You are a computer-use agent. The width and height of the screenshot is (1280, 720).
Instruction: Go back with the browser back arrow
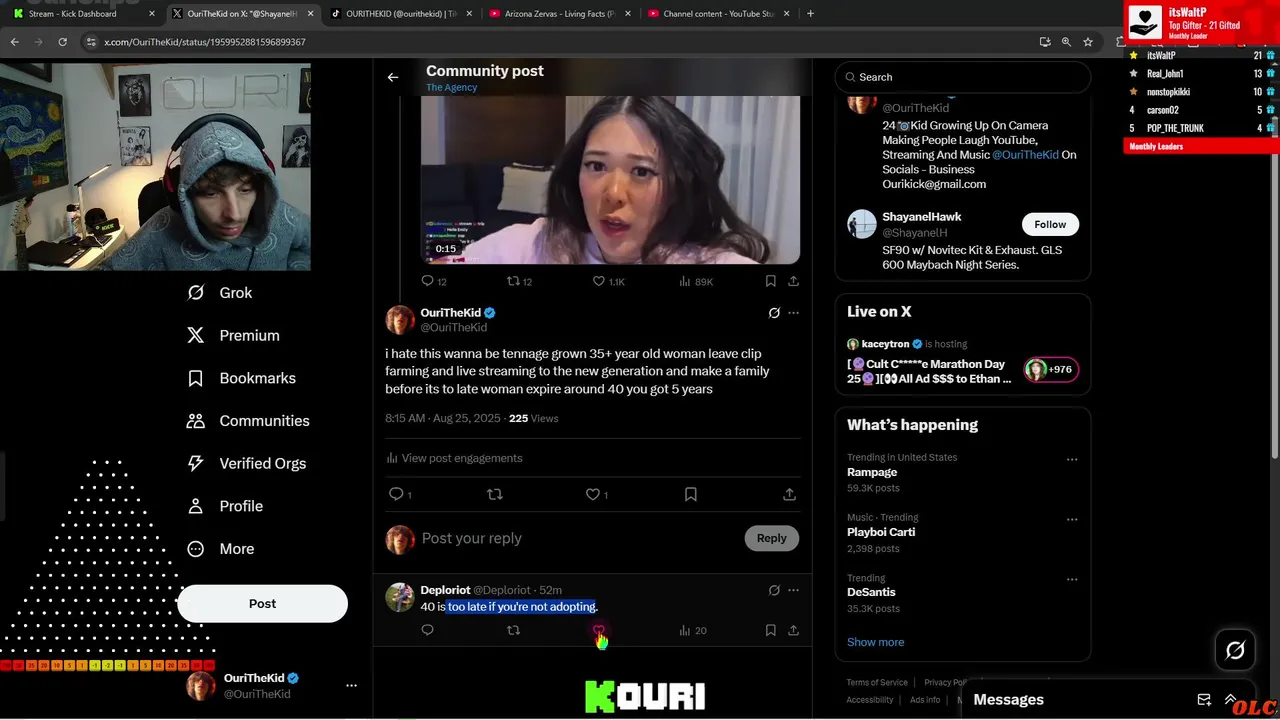pyautogui.click(x=14, y=42)
